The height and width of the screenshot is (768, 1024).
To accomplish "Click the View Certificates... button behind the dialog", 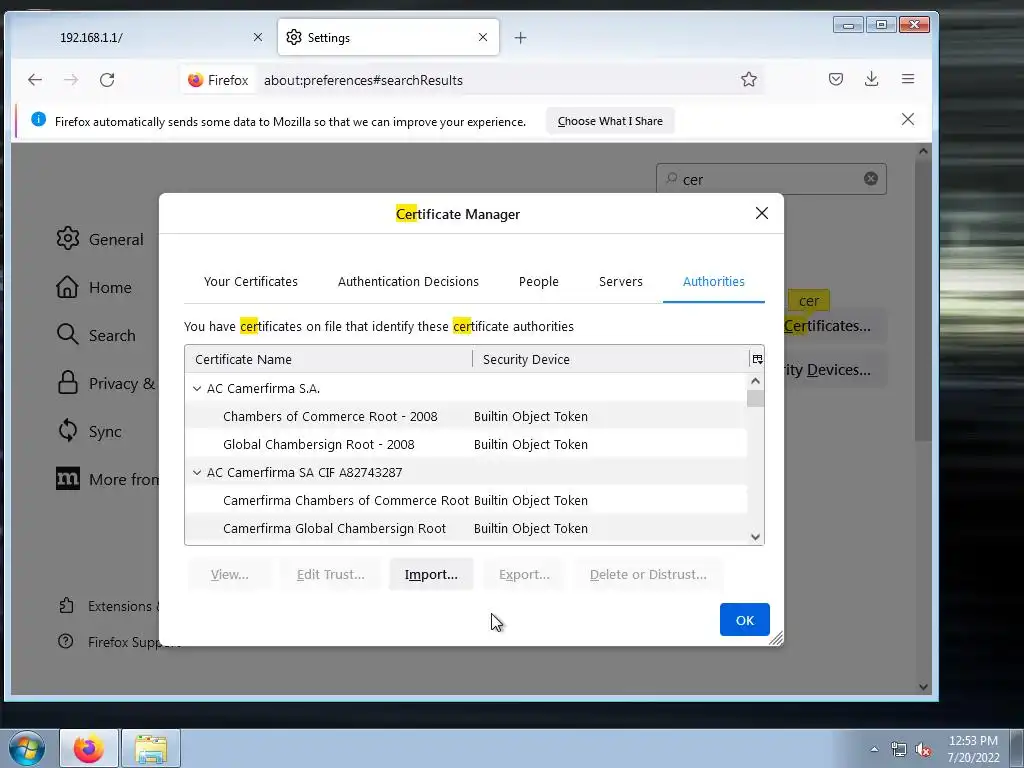I will coord(834,325).
